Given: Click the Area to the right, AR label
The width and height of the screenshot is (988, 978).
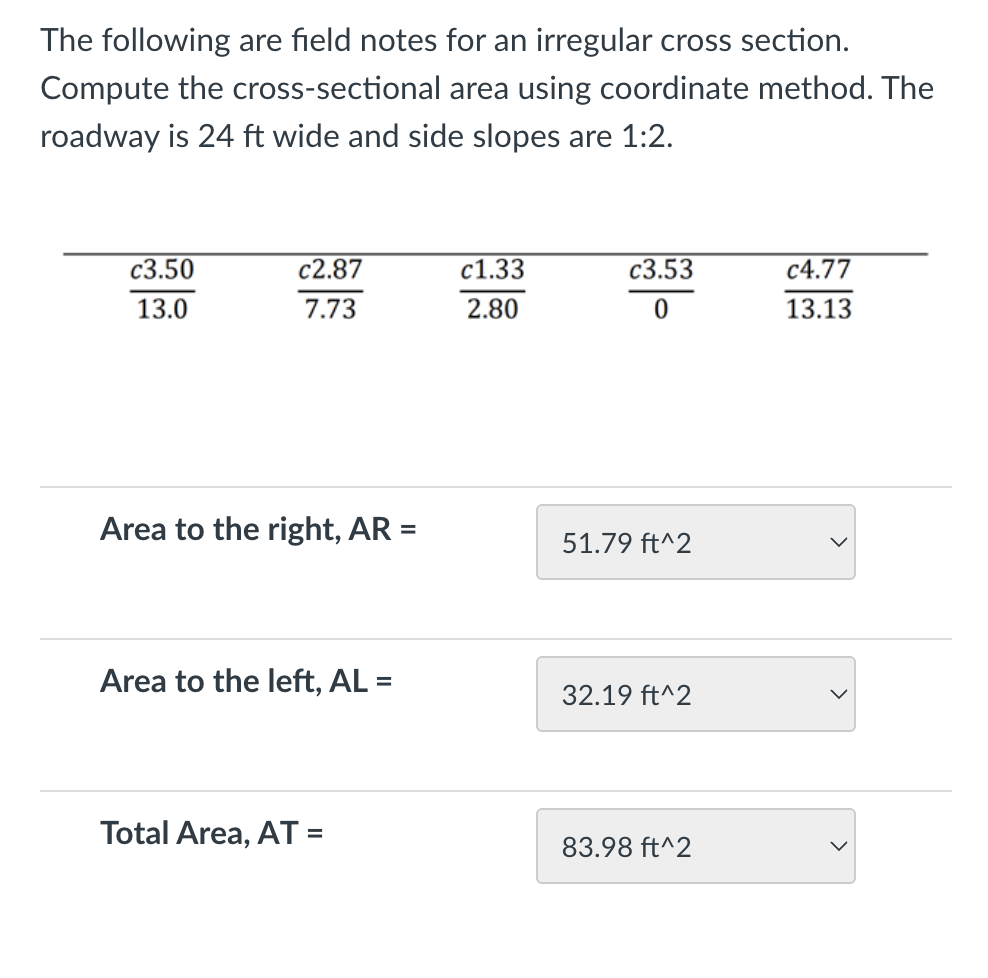Looking at the screenshot, I should click(x=259, y=529).
